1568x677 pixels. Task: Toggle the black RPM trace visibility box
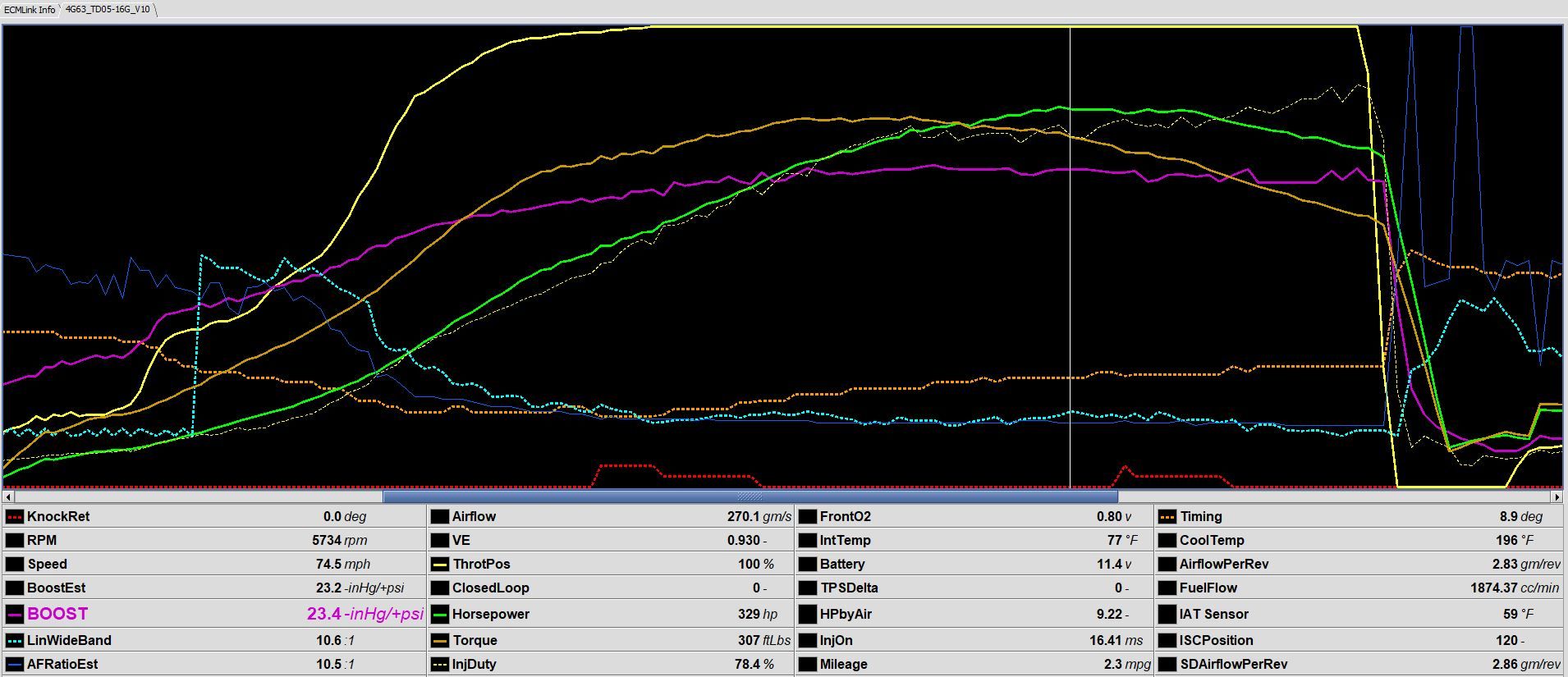(x=14, y=541)
